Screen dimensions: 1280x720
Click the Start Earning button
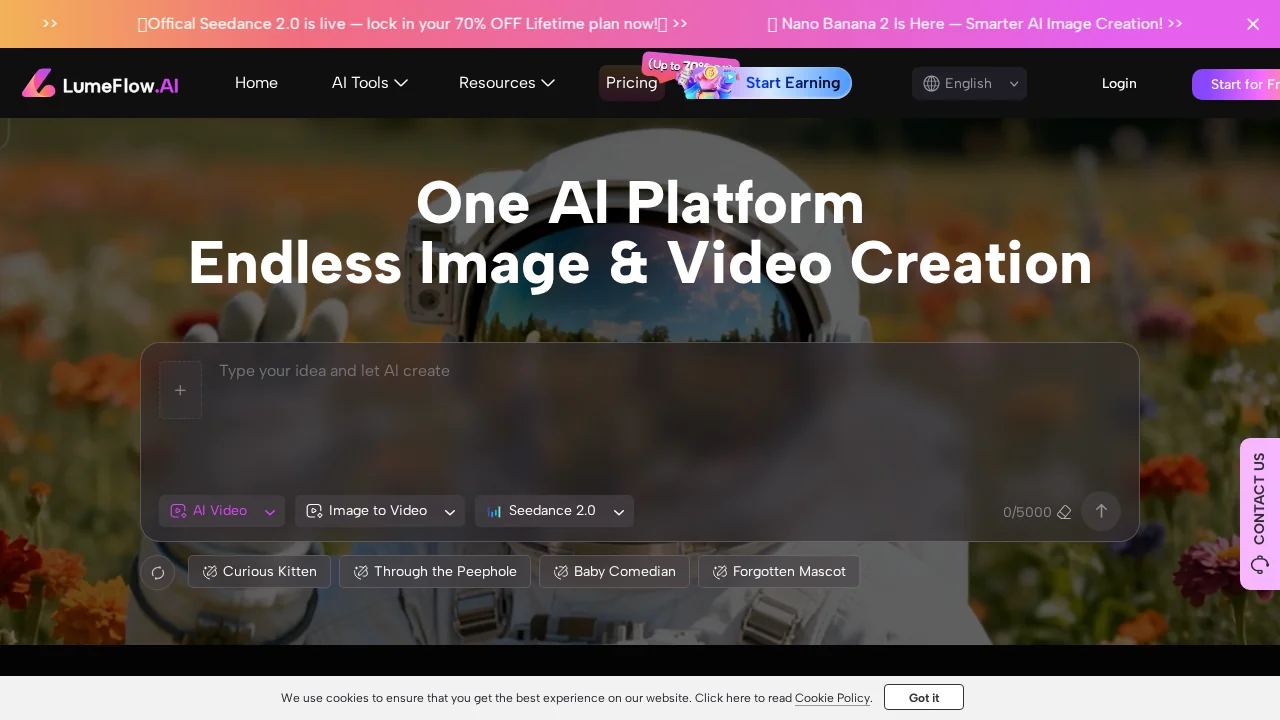click(793, 83)
